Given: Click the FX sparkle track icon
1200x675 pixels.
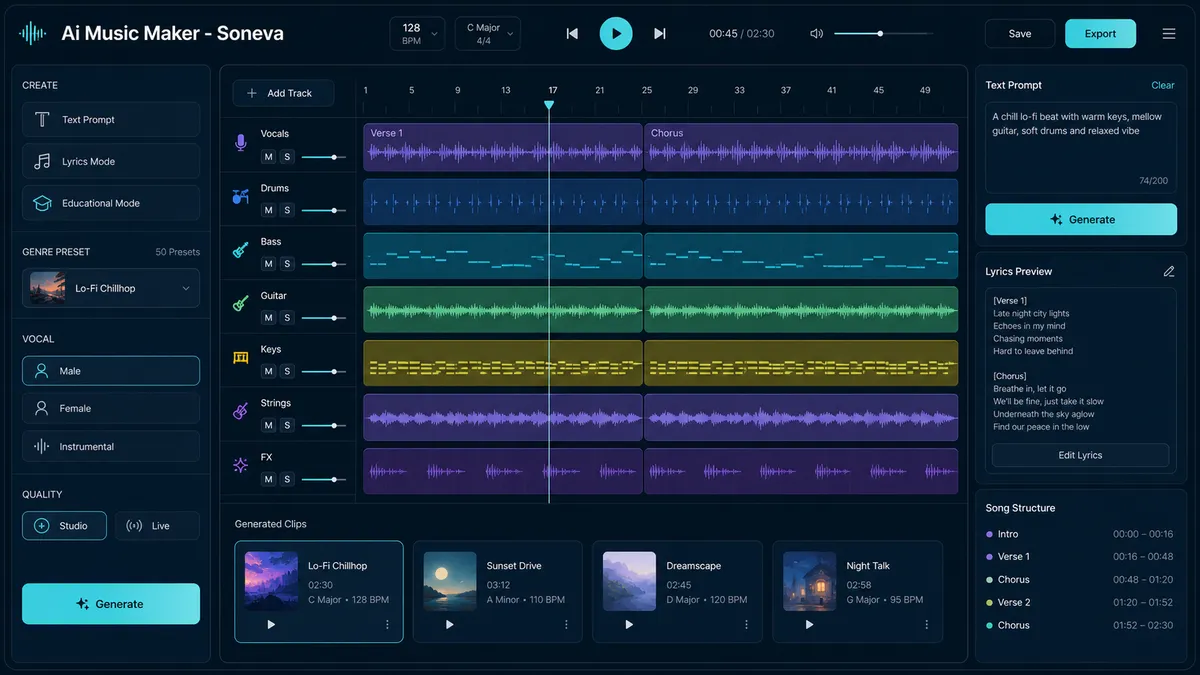Looking at the screenshot, I should (x=240, y=465).
